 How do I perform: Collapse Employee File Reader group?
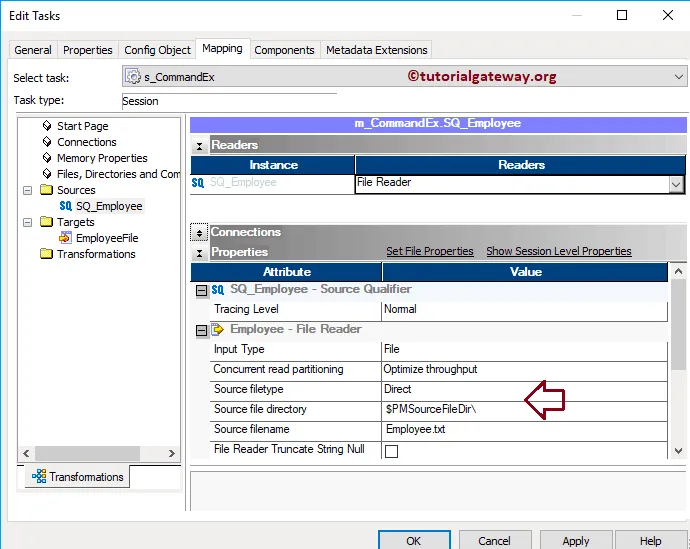pyautogui.click(x=202, y=330)
